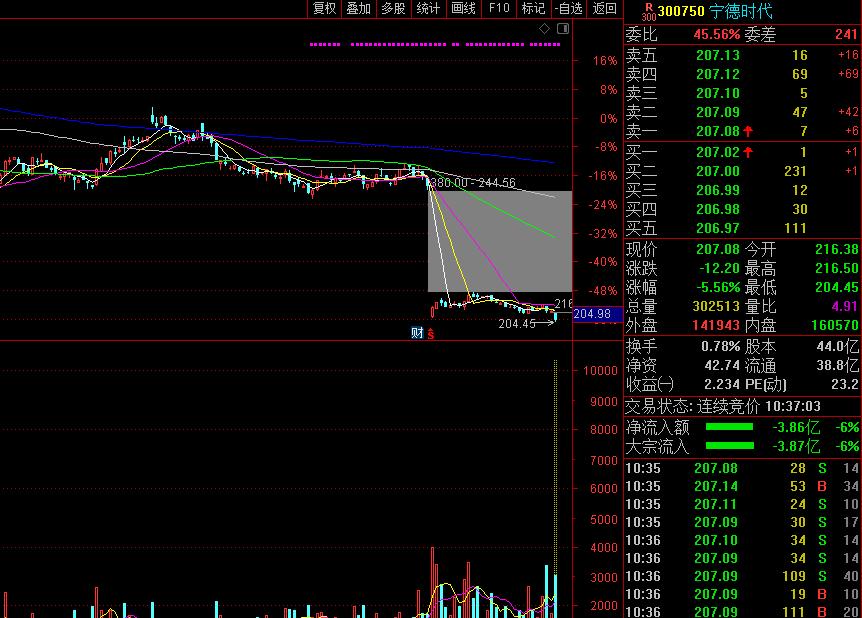Select 卖一 price 207.08

(717, 131)
